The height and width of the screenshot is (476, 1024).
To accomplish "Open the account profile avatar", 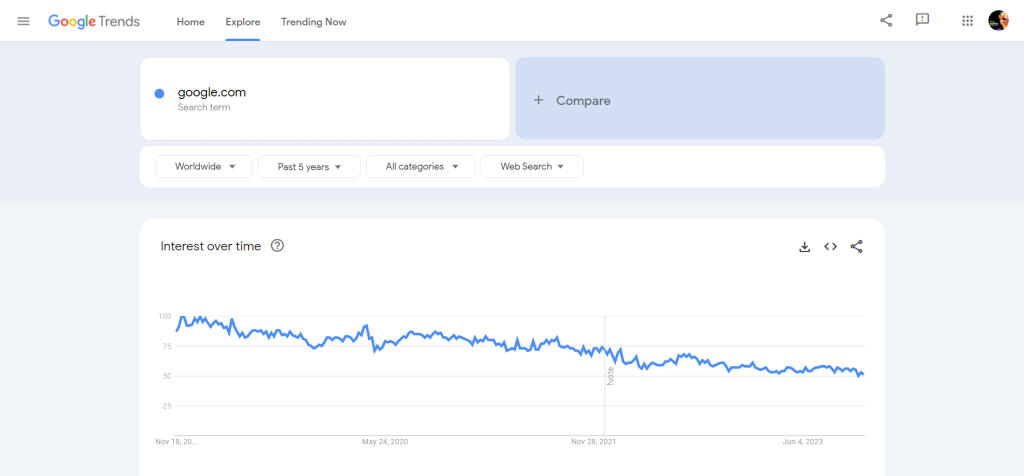I will pyautogui.click(x=999, y=20).
